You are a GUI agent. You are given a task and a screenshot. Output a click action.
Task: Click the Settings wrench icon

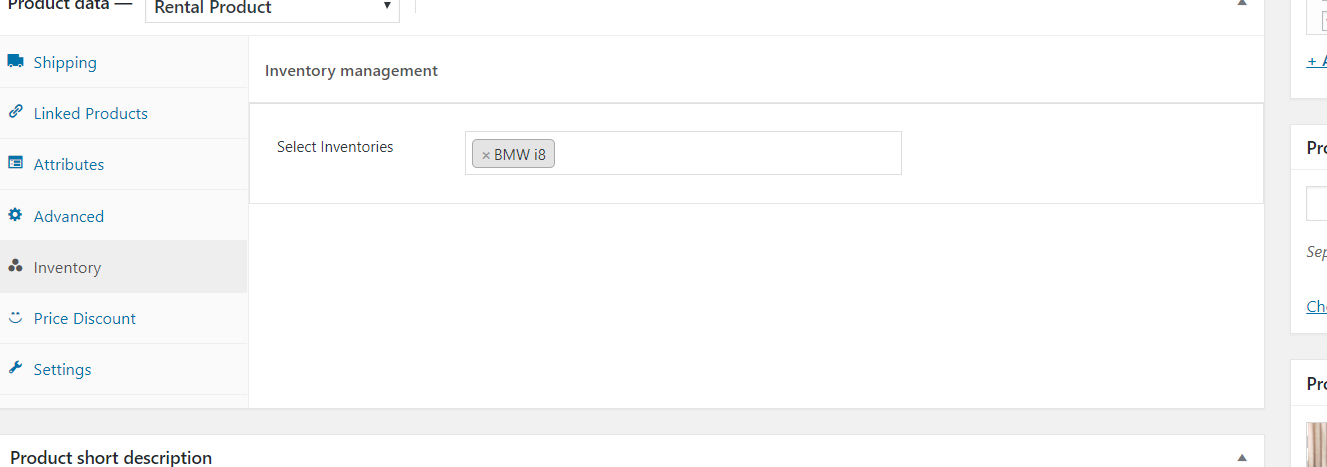tap(15, 368)
